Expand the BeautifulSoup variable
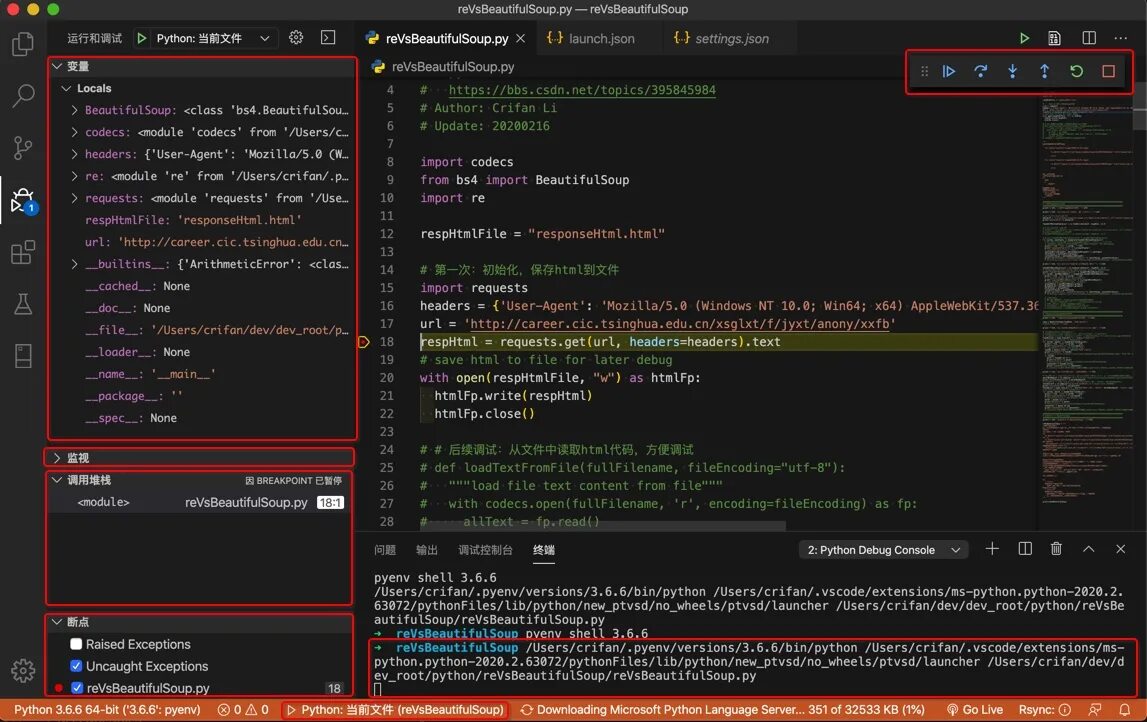Viewport: 1147px width, 722px height. click(75, 110)
